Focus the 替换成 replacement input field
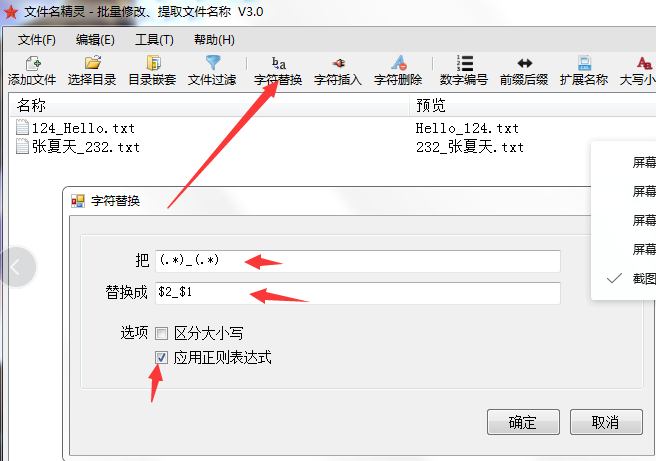Image resolution: width=656 pixels, height=461 pixels. click(x=358, y=293)
